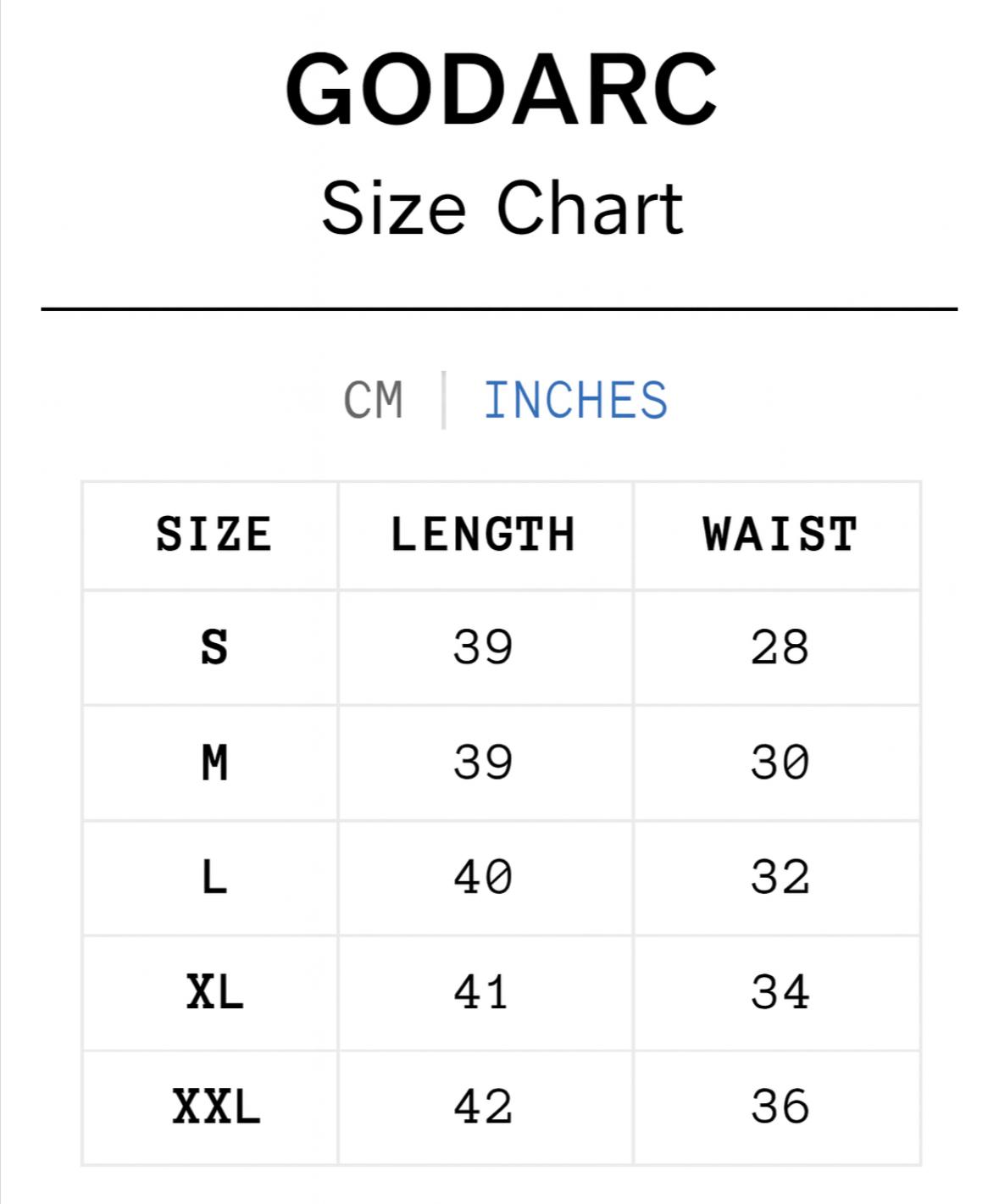The height and width of the screenshot is (1204, 999).
Task: Select the INCHES unit option
Action: tap(575, 400)
